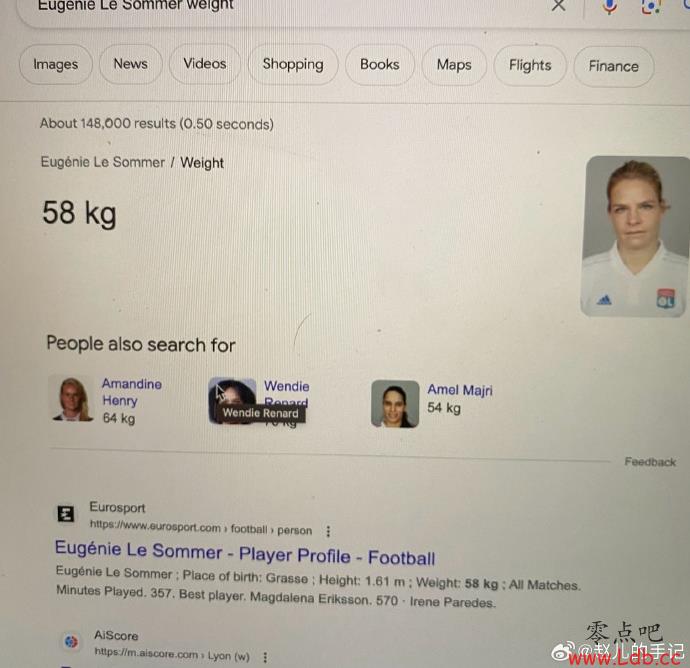Select the Videos filter chip
The image size is (690, 668).
pos(205,64)
